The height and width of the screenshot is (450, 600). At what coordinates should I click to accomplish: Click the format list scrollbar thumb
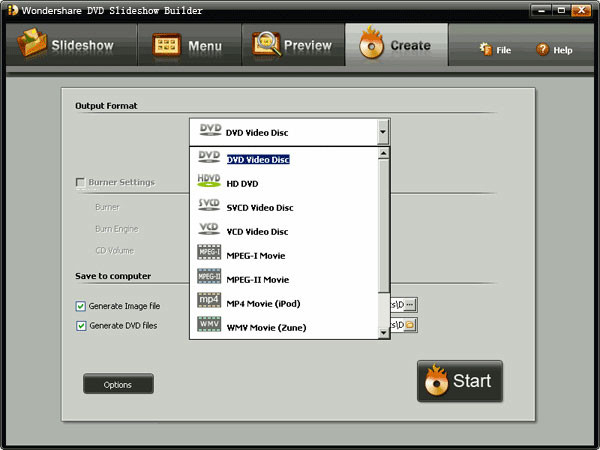pyautogui.click(x=383, y=226)
